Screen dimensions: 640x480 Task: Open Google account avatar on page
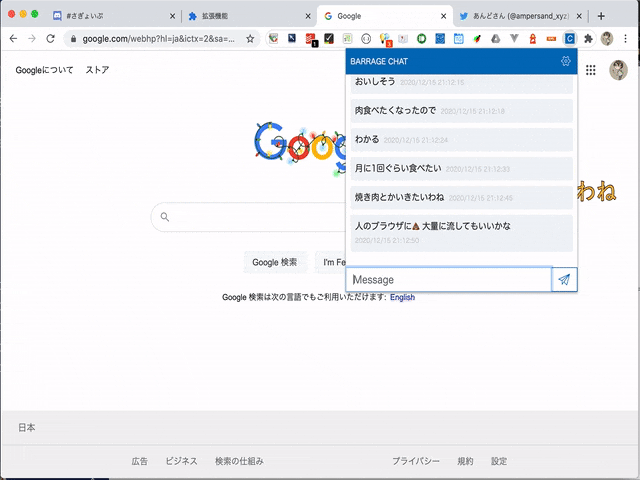click(x=618, y=70)
